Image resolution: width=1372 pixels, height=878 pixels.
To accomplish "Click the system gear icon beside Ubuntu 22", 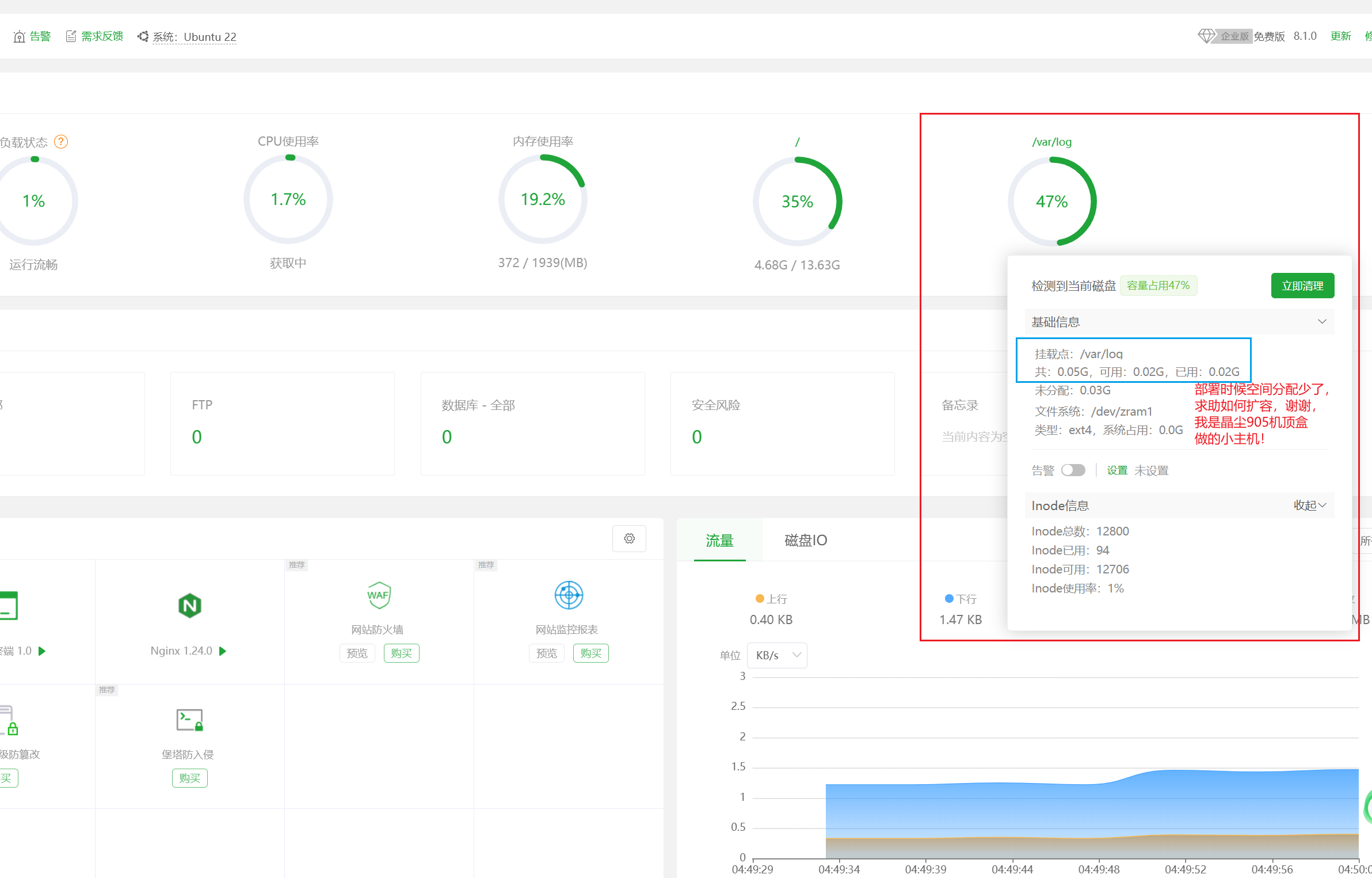I will tap(143, 36).
